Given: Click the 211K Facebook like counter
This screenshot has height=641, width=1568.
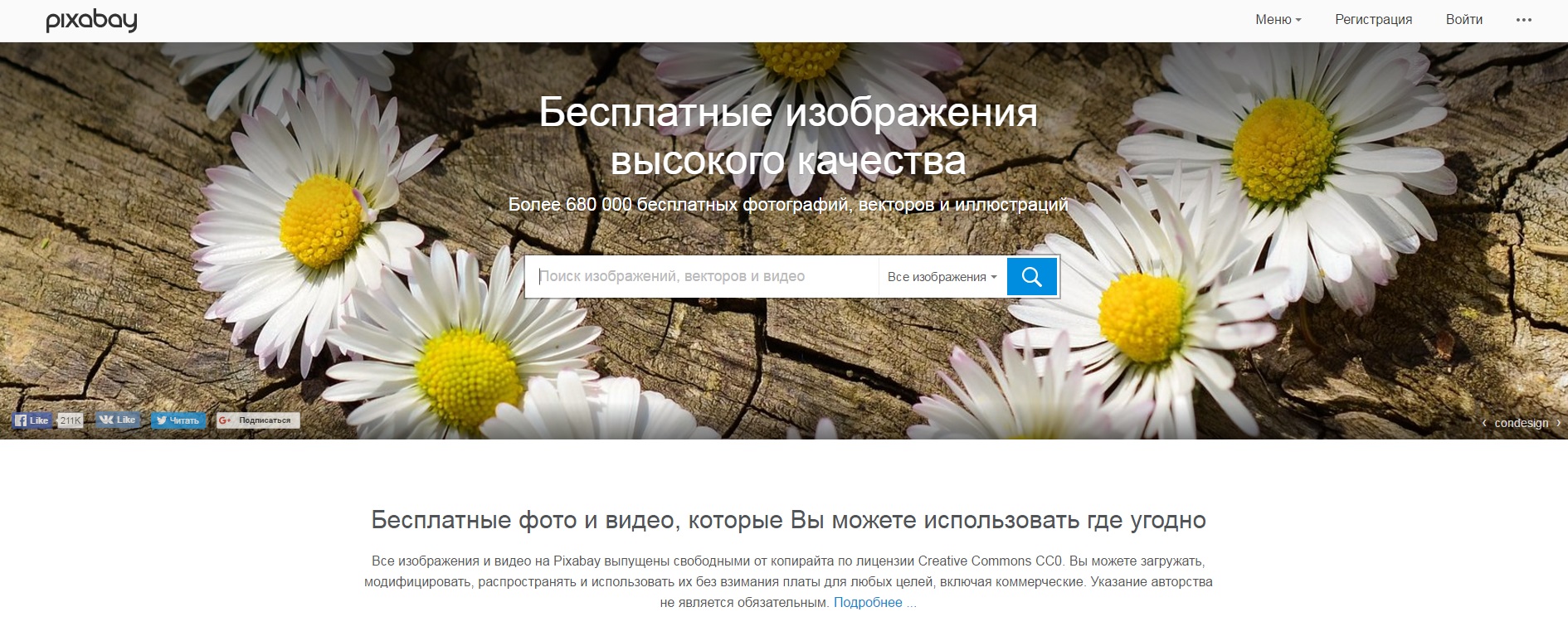Looking at the screenshot, I should click(x=71, y=420).
